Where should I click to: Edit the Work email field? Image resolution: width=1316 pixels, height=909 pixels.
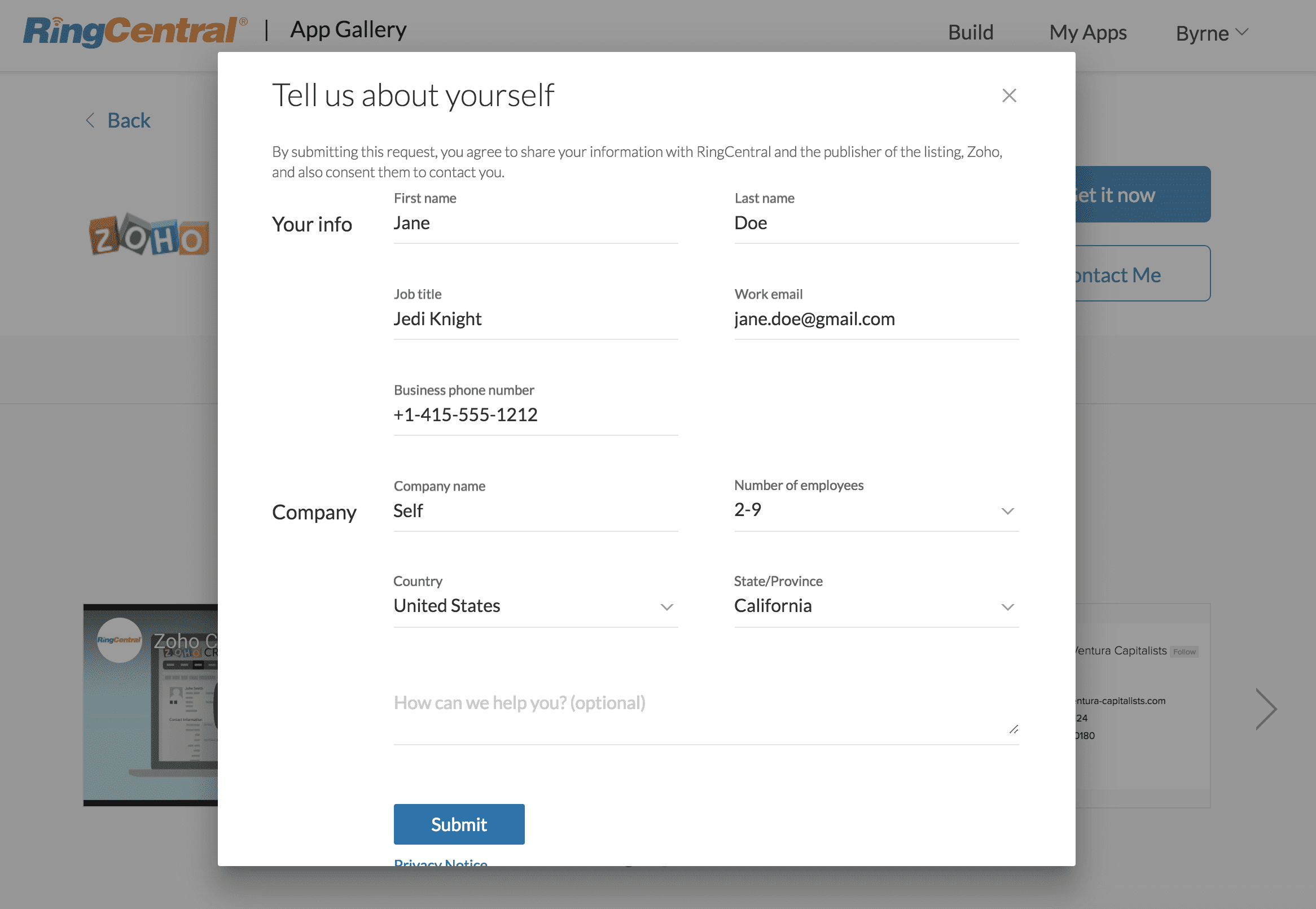tap(875, 319)
